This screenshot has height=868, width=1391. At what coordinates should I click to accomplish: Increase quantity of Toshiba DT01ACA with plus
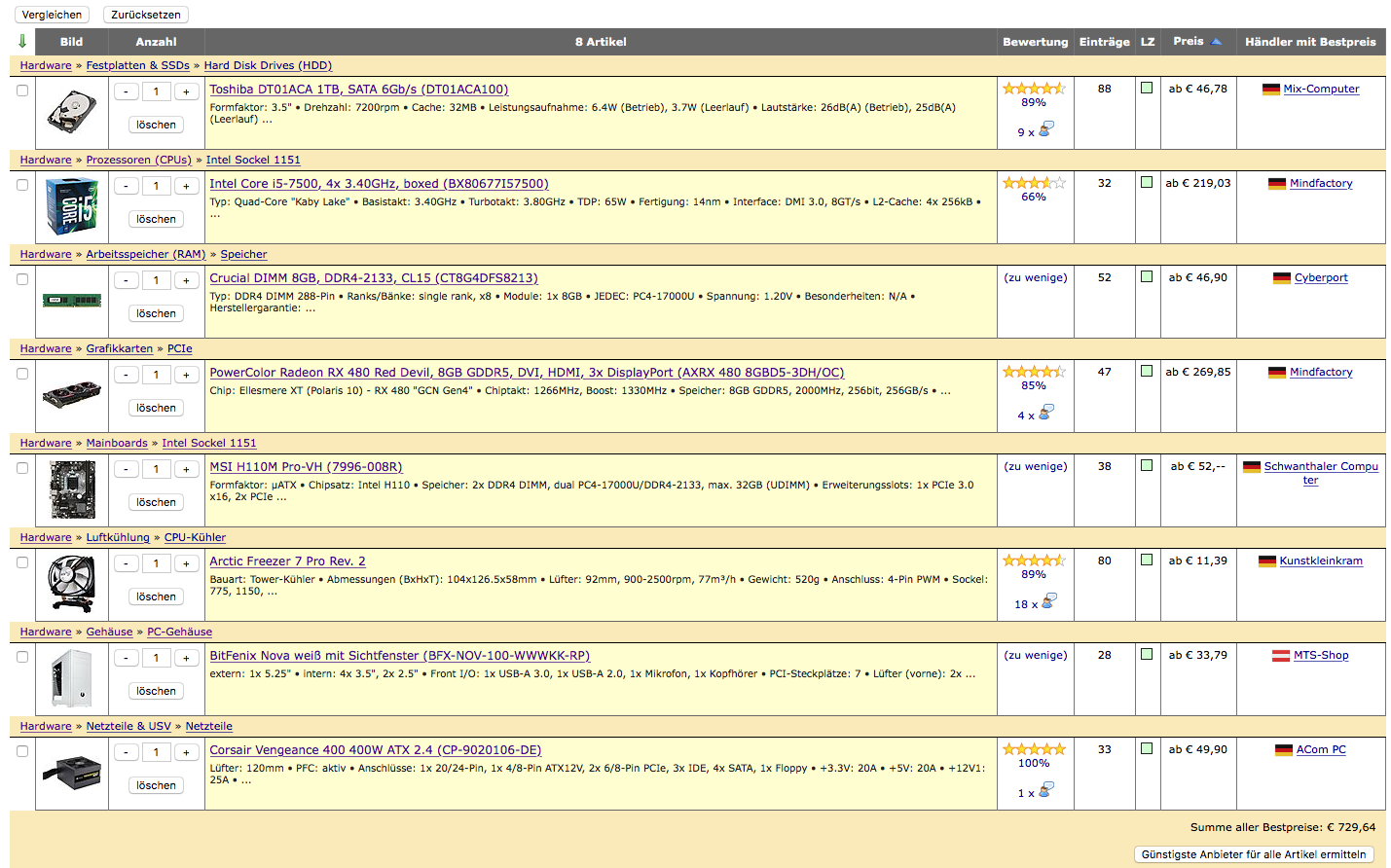(186, 91)
